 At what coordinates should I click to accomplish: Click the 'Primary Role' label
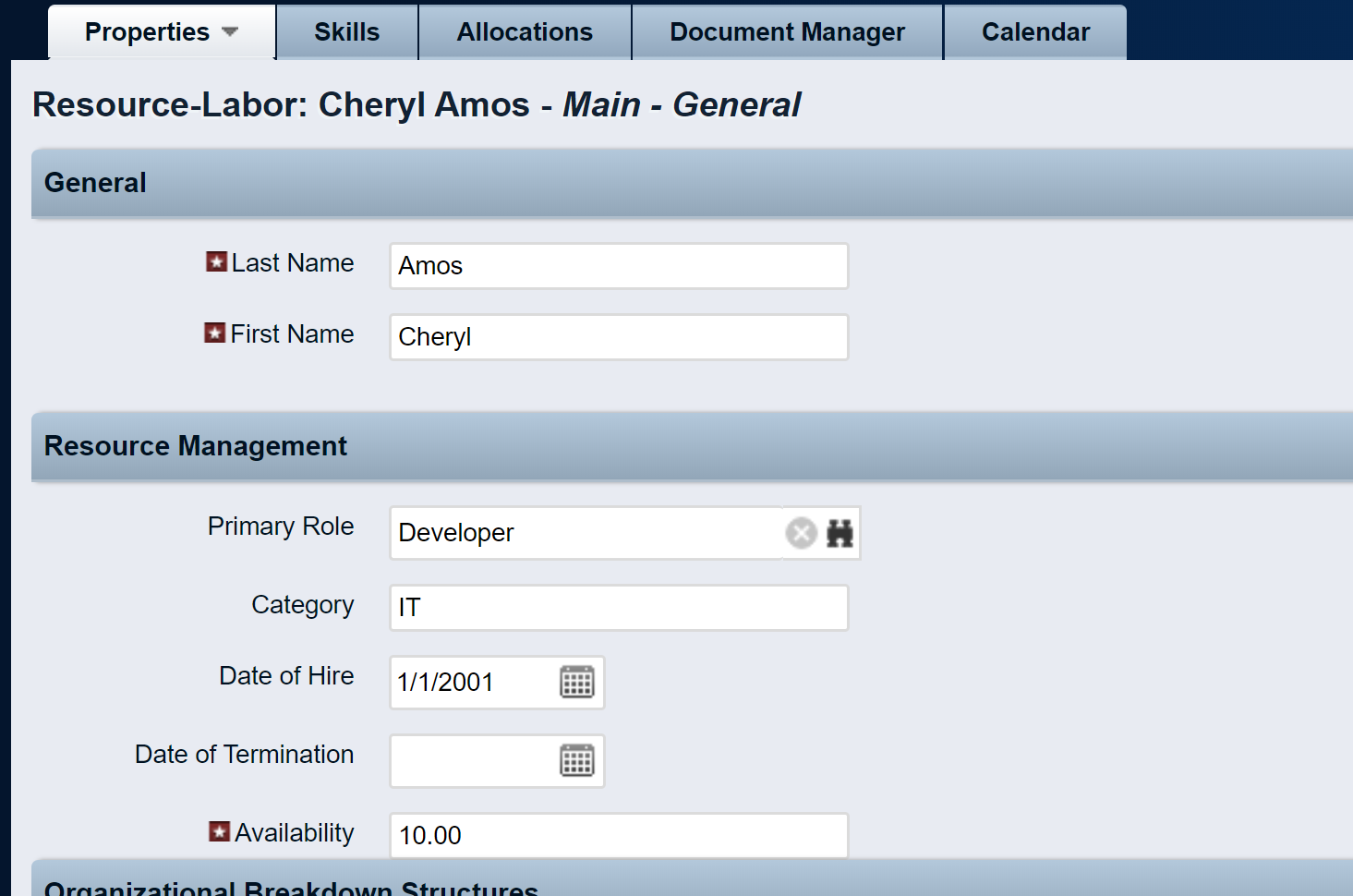(281, 527)
